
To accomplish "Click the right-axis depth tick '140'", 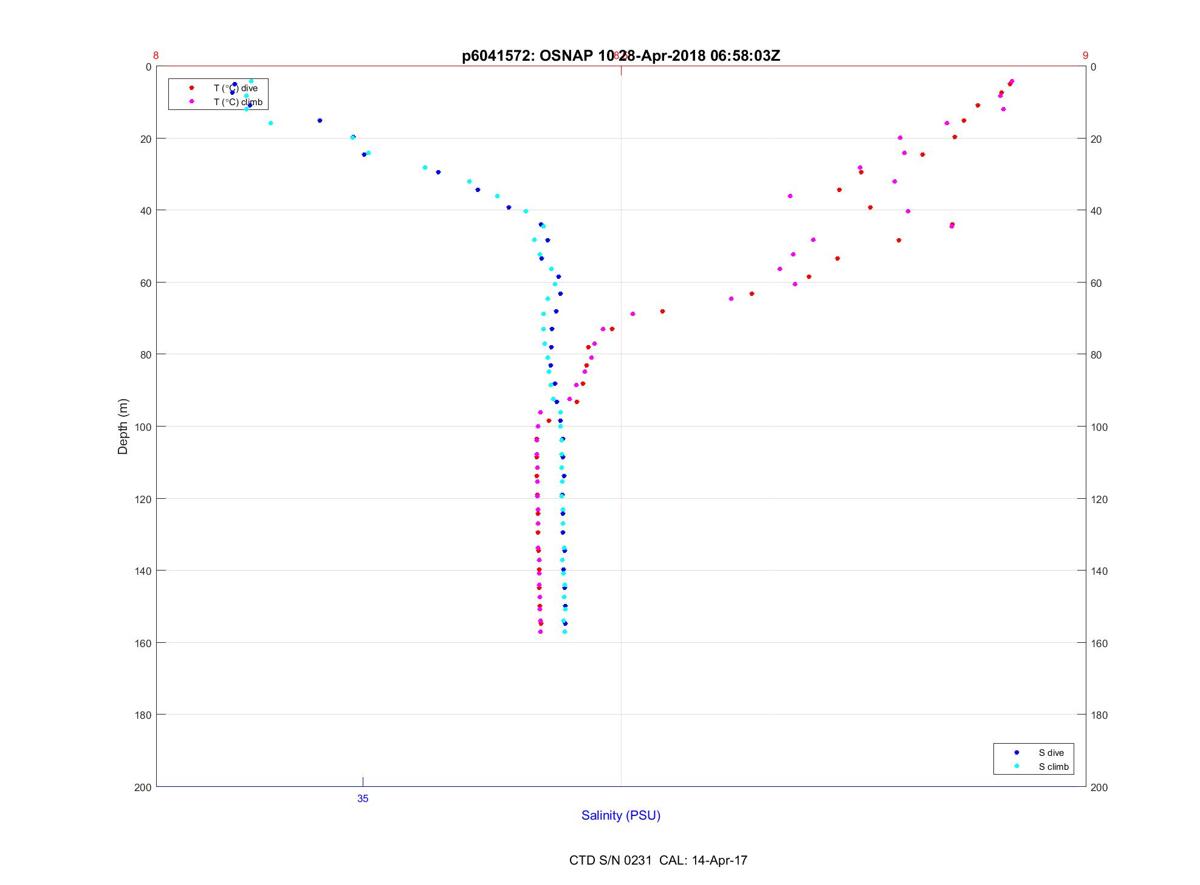I will [x=1100, y=571].
